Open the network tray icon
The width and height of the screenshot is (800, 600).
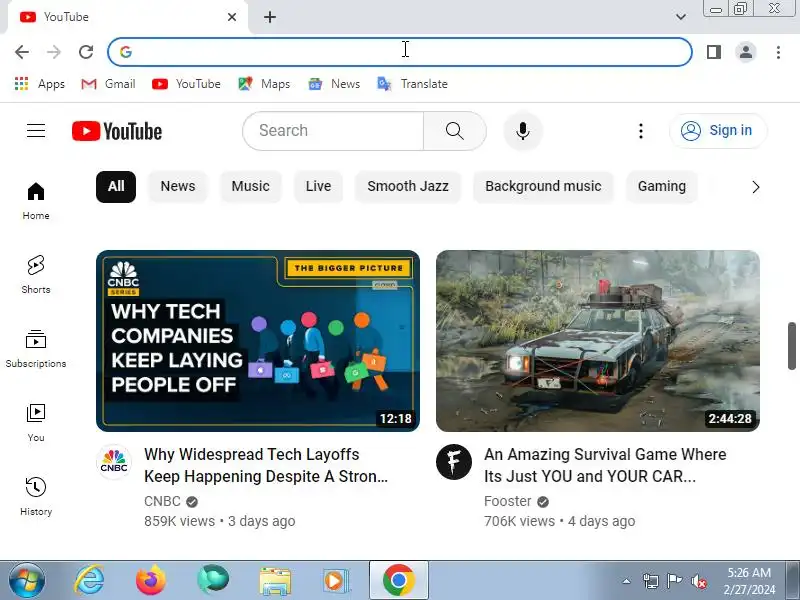[x=651, y=581]
